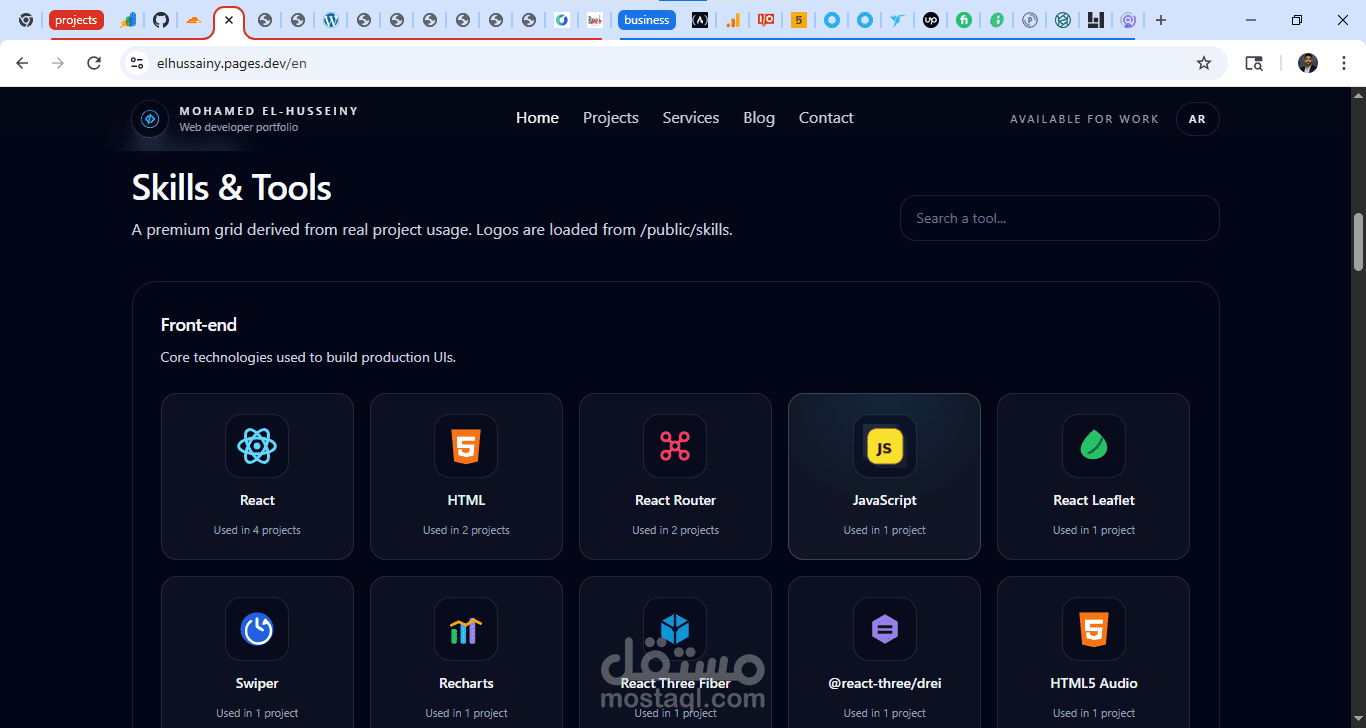Click 'Used in 2 projects' under HTML

pos(466,530)
